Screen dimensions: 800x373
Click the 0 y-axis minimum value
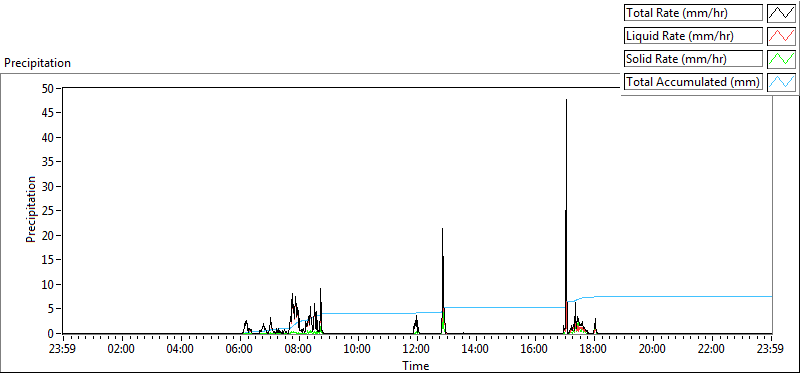pos(51,333)
